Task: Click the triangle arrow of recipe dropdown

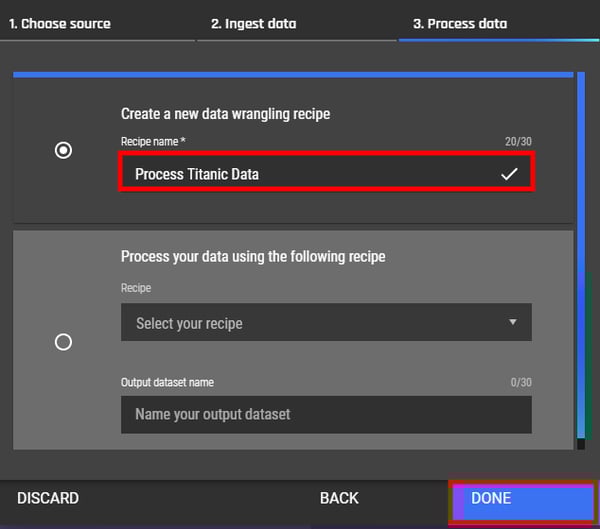Action: pos(513,322)
